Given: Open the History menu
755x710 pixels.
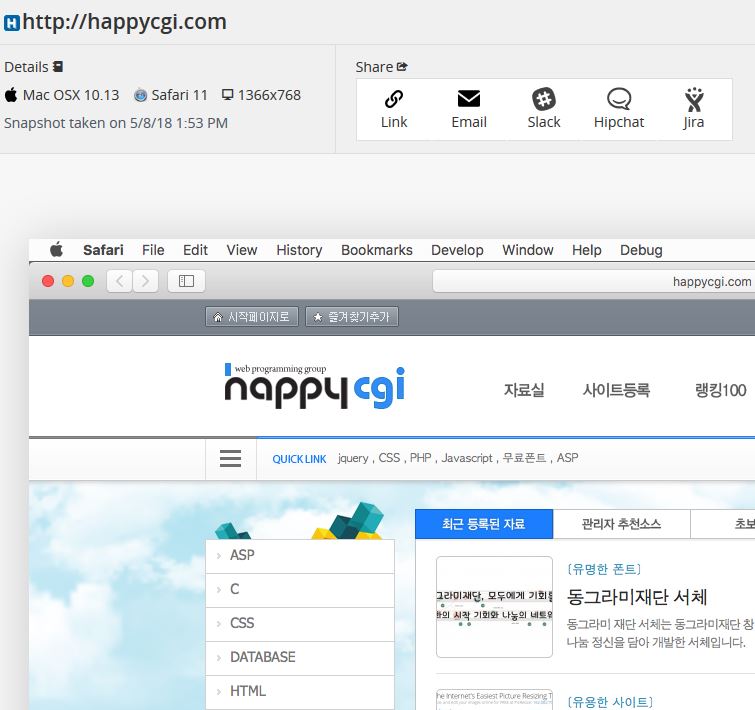Looking at the screenshot, I should (x=299, y=250).
